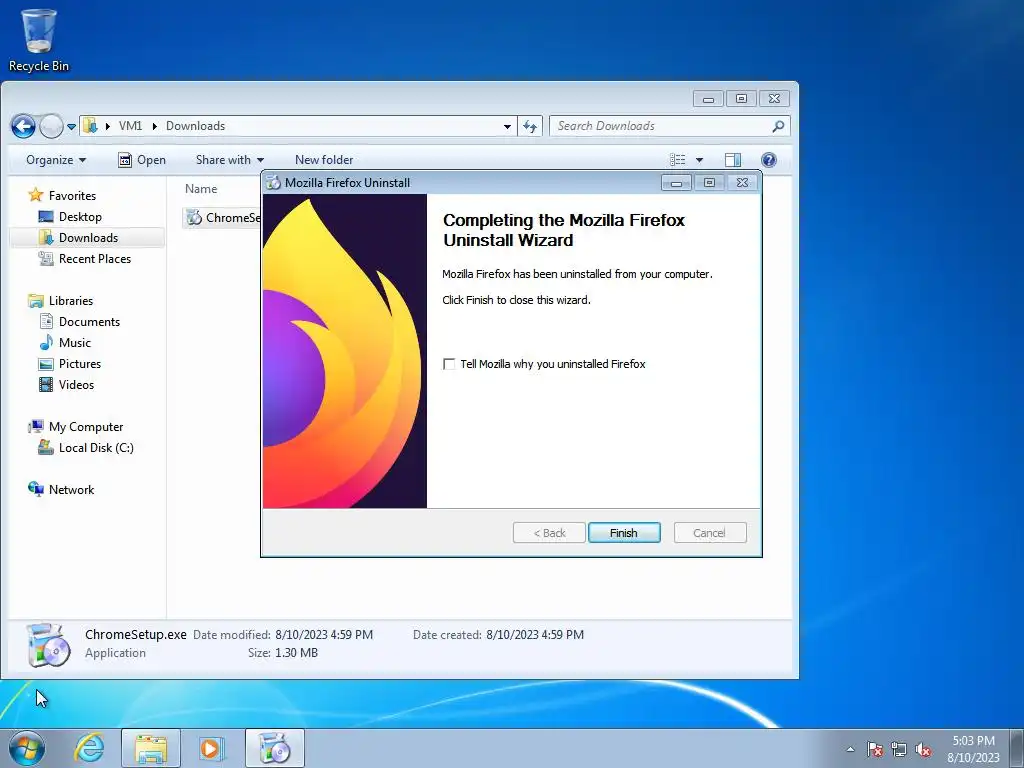Go back with the Explorer back arrow
The height and width of the screenshot is (768, 1024).
pos(23,126)
